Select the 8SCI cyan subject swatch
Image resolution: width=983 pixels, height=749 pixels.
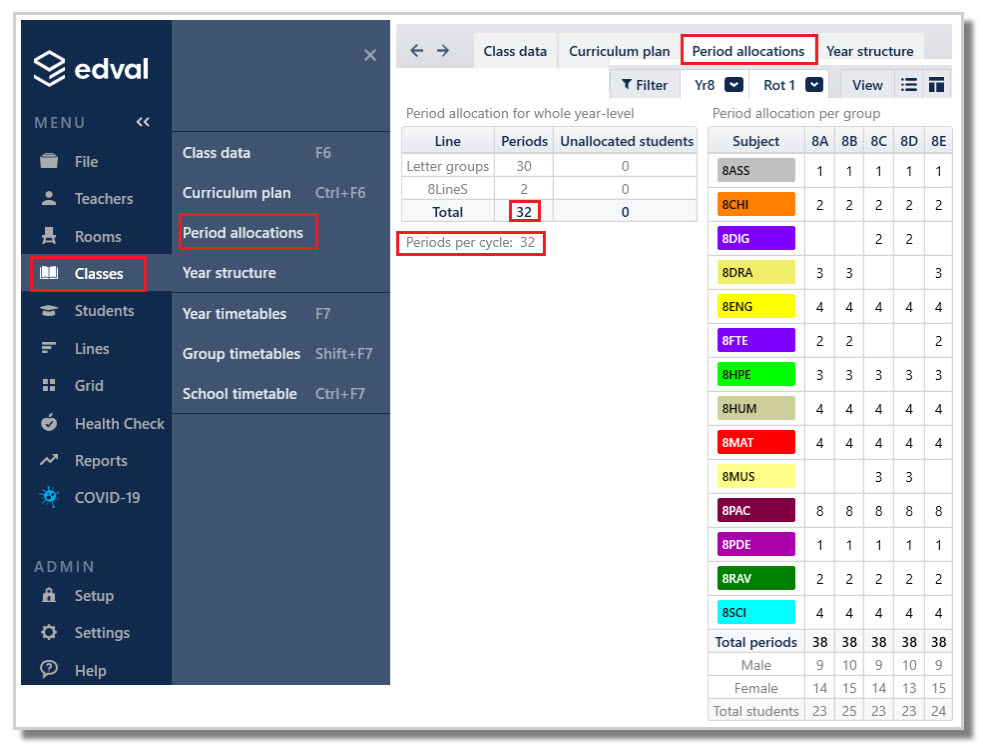point(755,612)
